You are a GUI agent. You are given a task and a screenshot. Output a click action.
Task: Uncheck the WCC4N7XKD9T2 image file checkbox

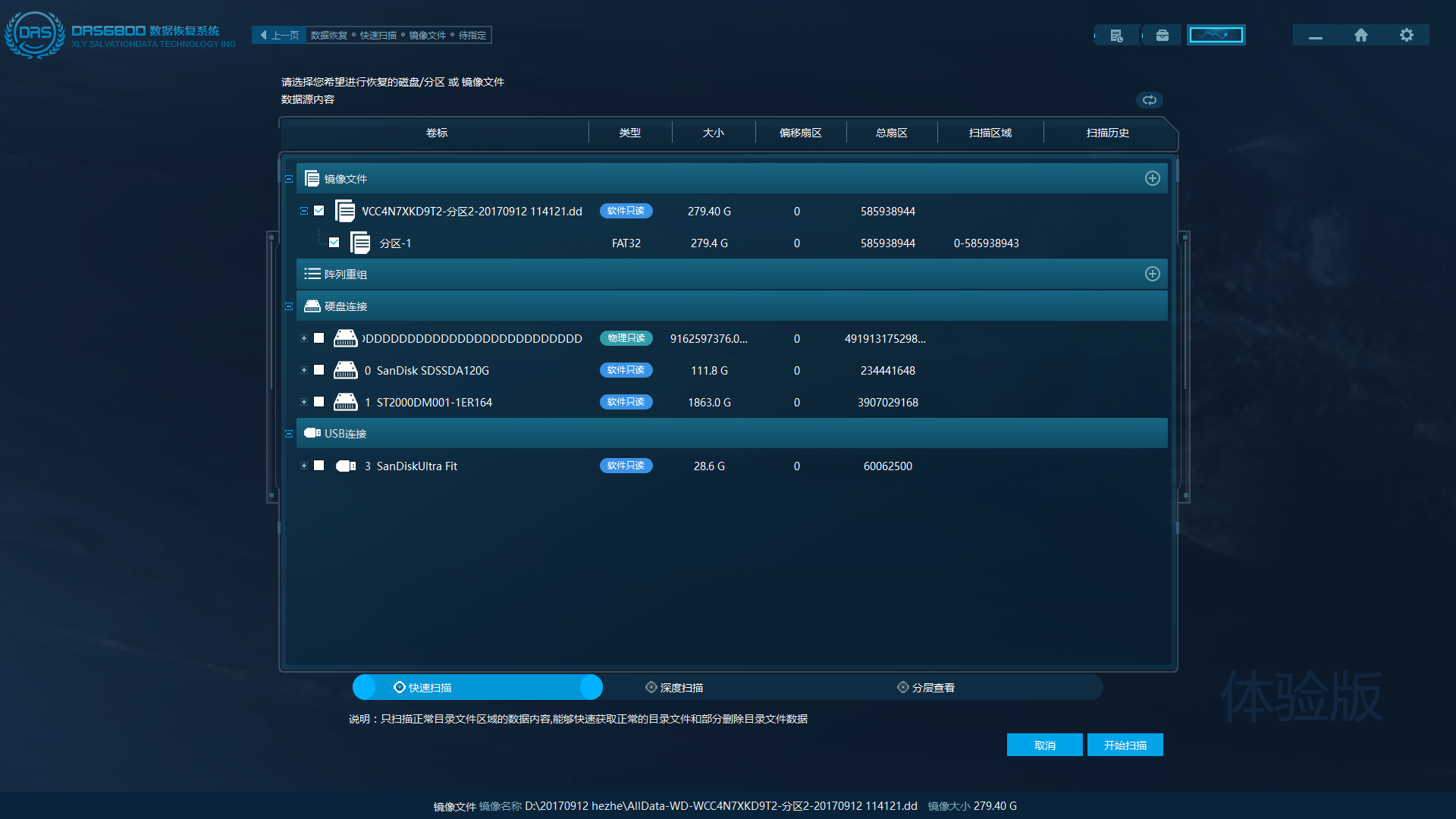point(319,211)
